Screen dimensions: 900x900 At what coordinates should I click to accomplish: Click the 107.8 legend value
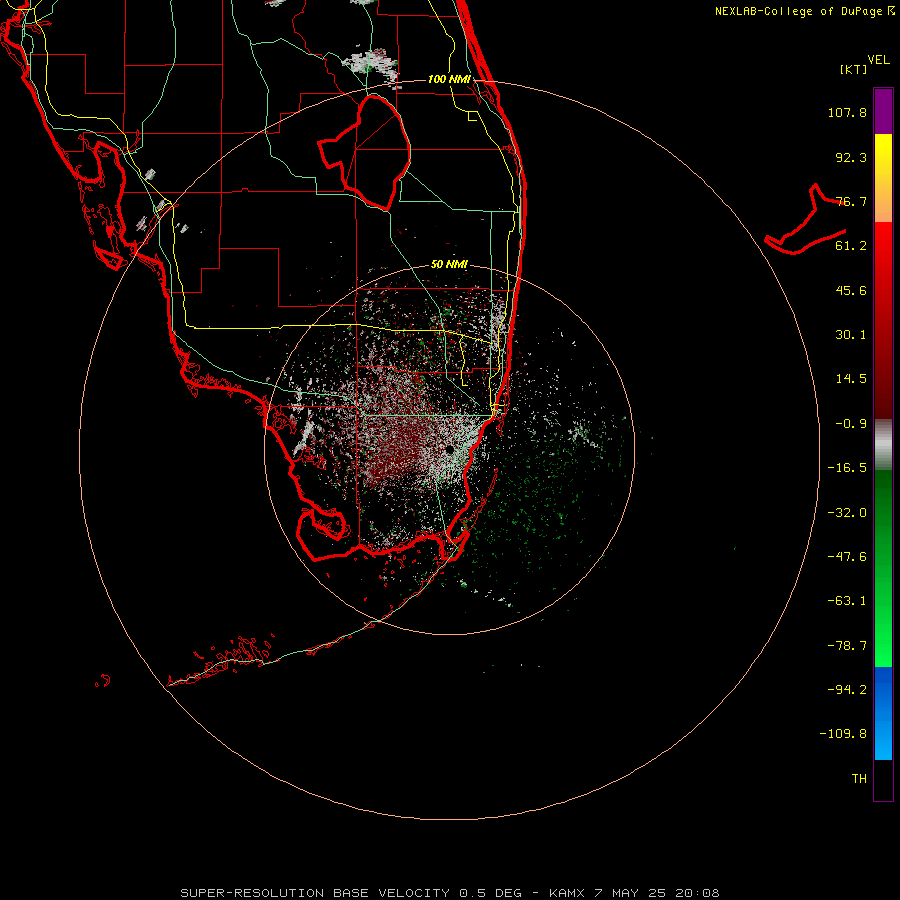(847, 112)
